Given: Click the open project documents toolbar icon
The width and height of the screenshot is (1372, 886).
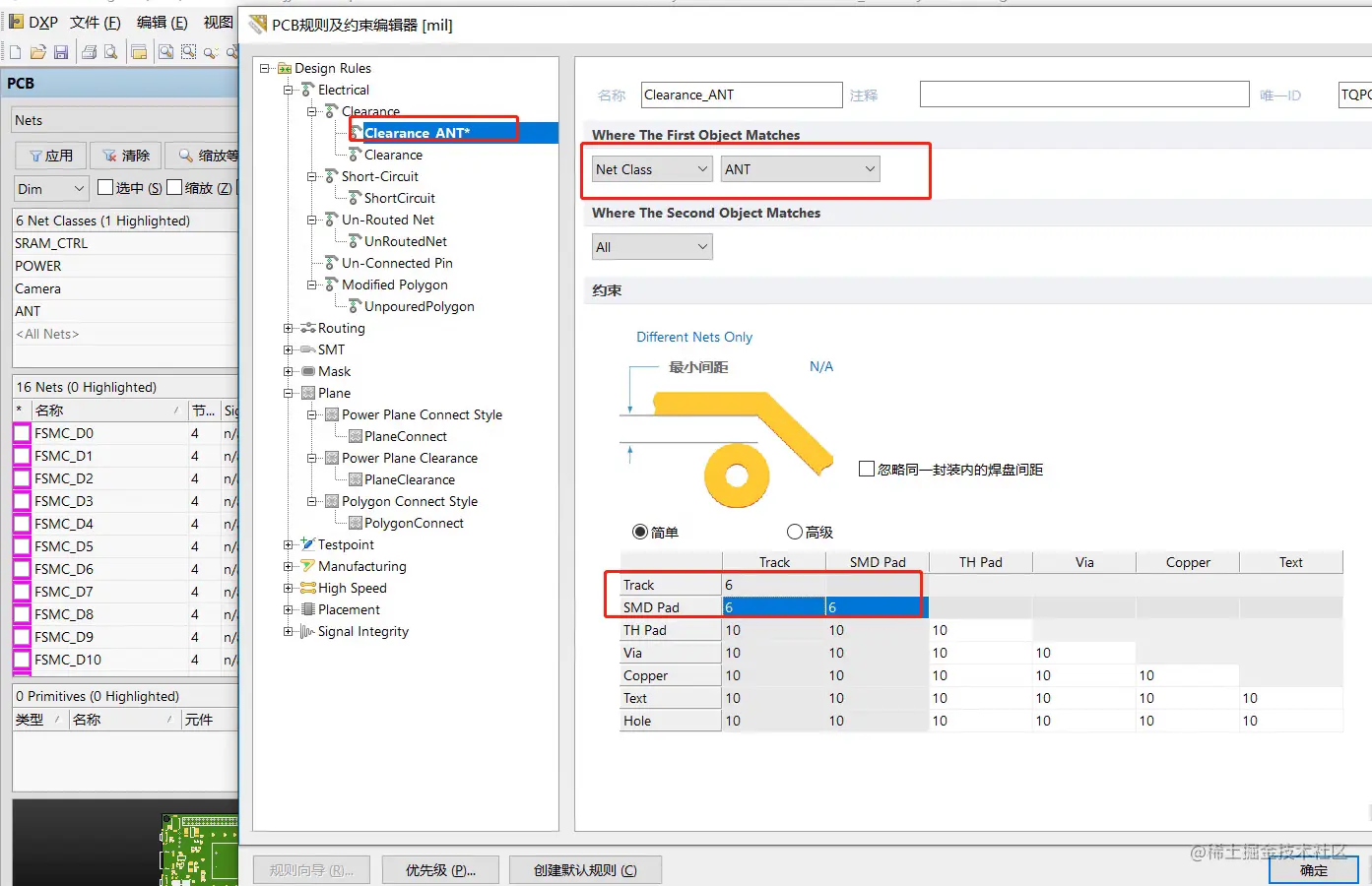Looking at the screenshot, I should coord(139,52).
